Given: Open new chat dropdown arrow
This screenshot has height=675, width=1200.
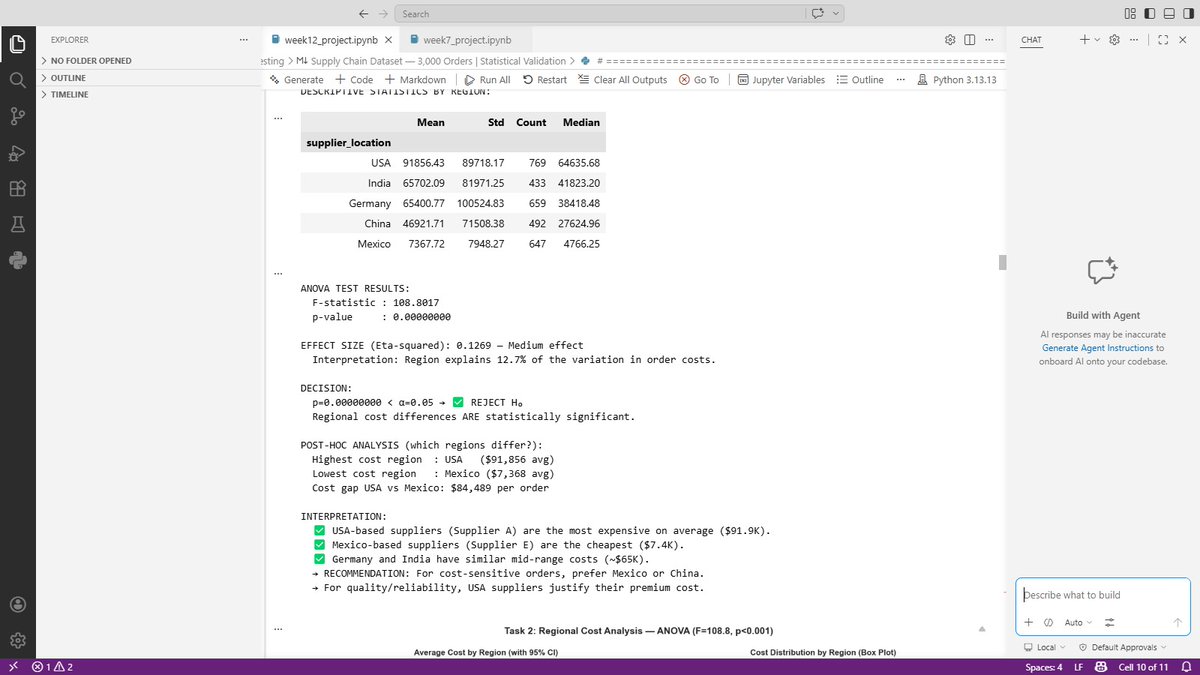Looking at the screenshot, I should click(x=1097, y=40).
